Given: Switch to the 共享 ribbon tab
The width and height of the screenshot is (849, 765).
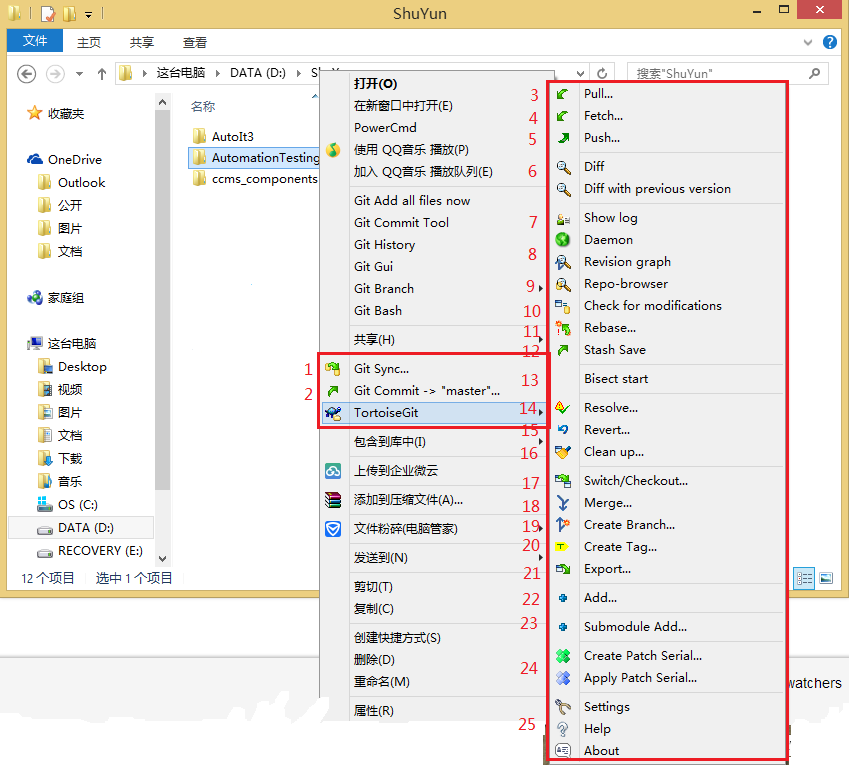Looking at the screenshot, I should 142,42.
